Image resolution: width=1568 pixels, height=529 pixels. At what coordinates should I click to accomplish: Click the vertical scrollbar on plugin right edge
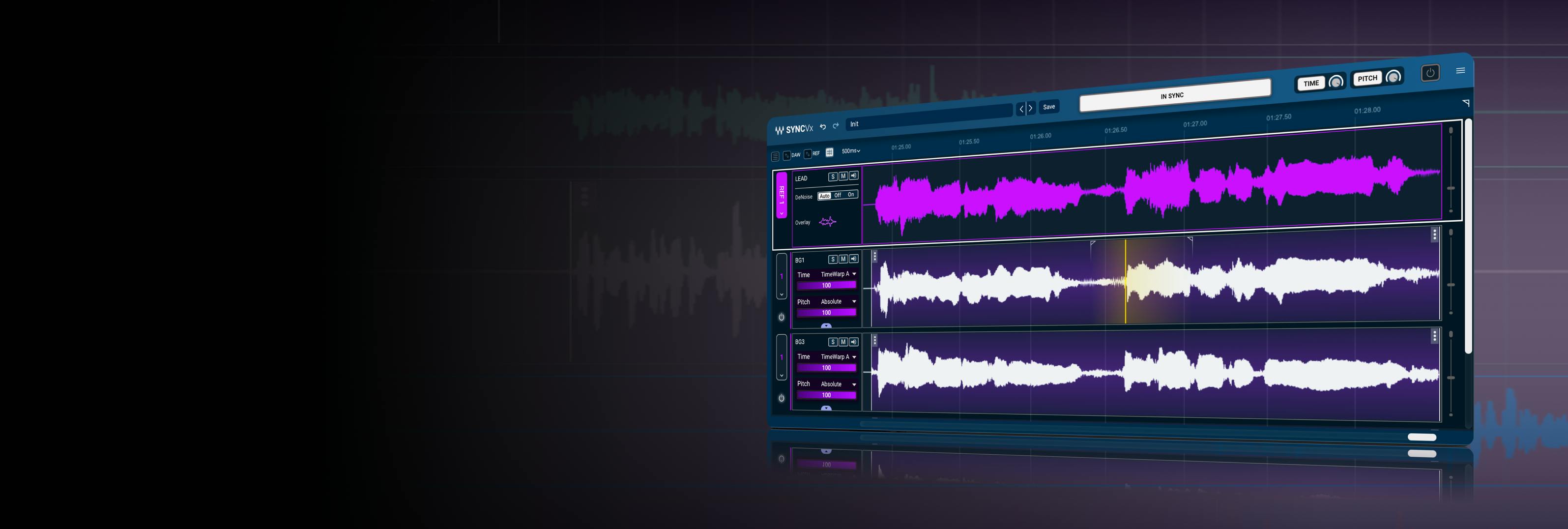point(1468,236)
